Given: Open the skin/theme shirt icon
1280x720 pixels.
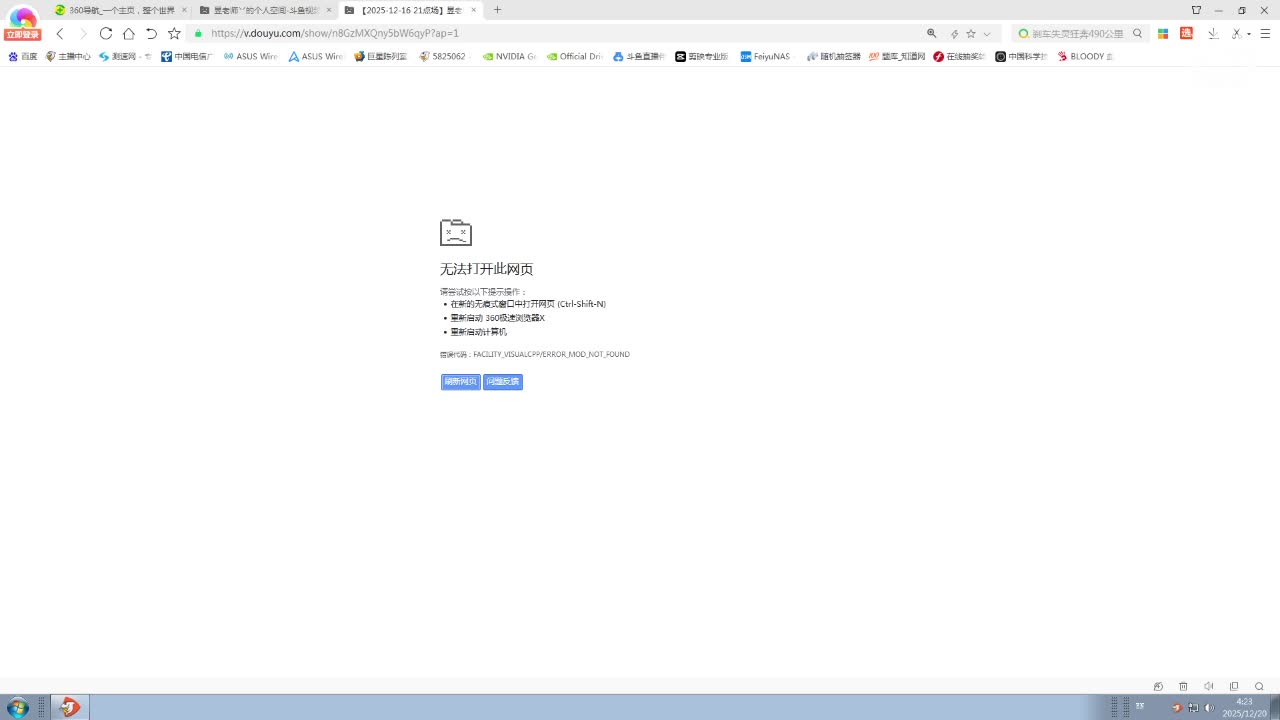Looking at the screenshot, I should 1196,10.
